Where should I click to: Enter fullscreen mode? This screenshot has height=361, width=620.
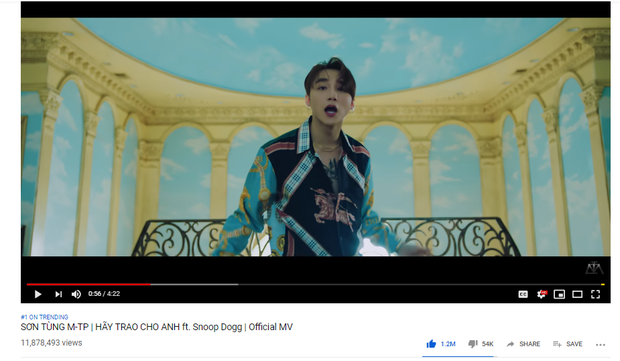595,294
